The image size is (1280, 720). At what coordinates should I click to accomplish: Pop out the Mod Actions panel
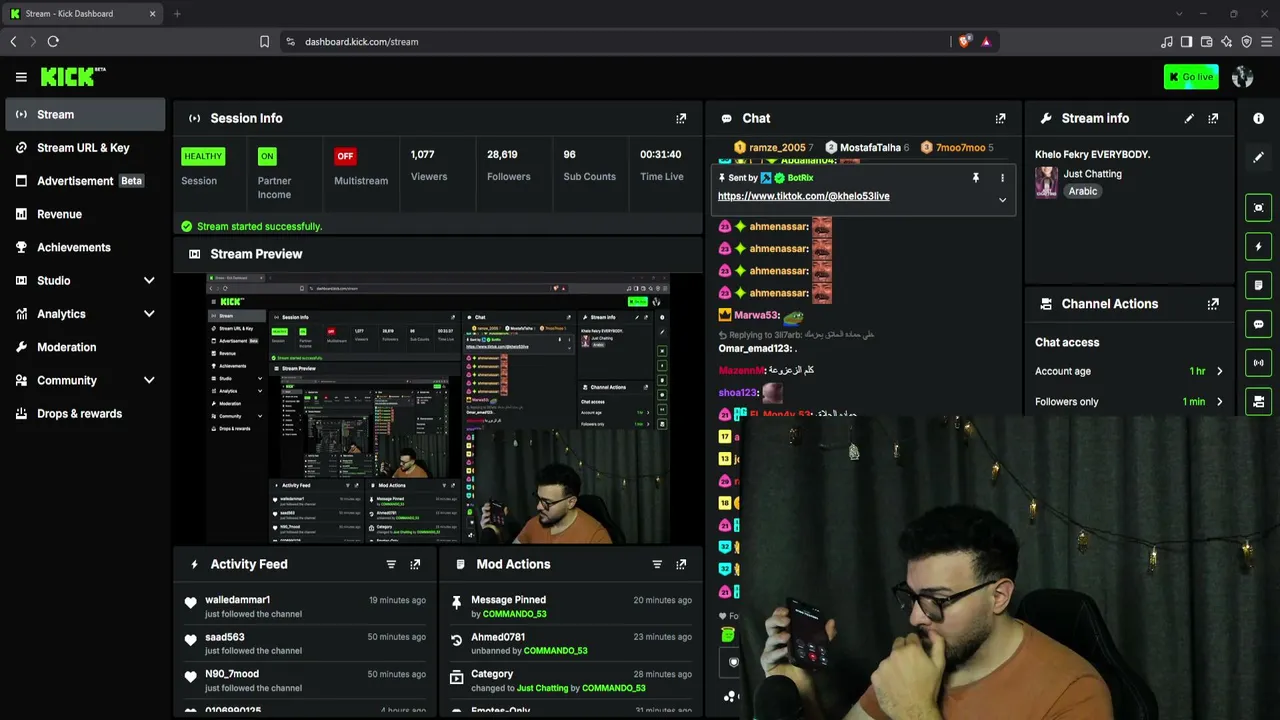(681, 564)
